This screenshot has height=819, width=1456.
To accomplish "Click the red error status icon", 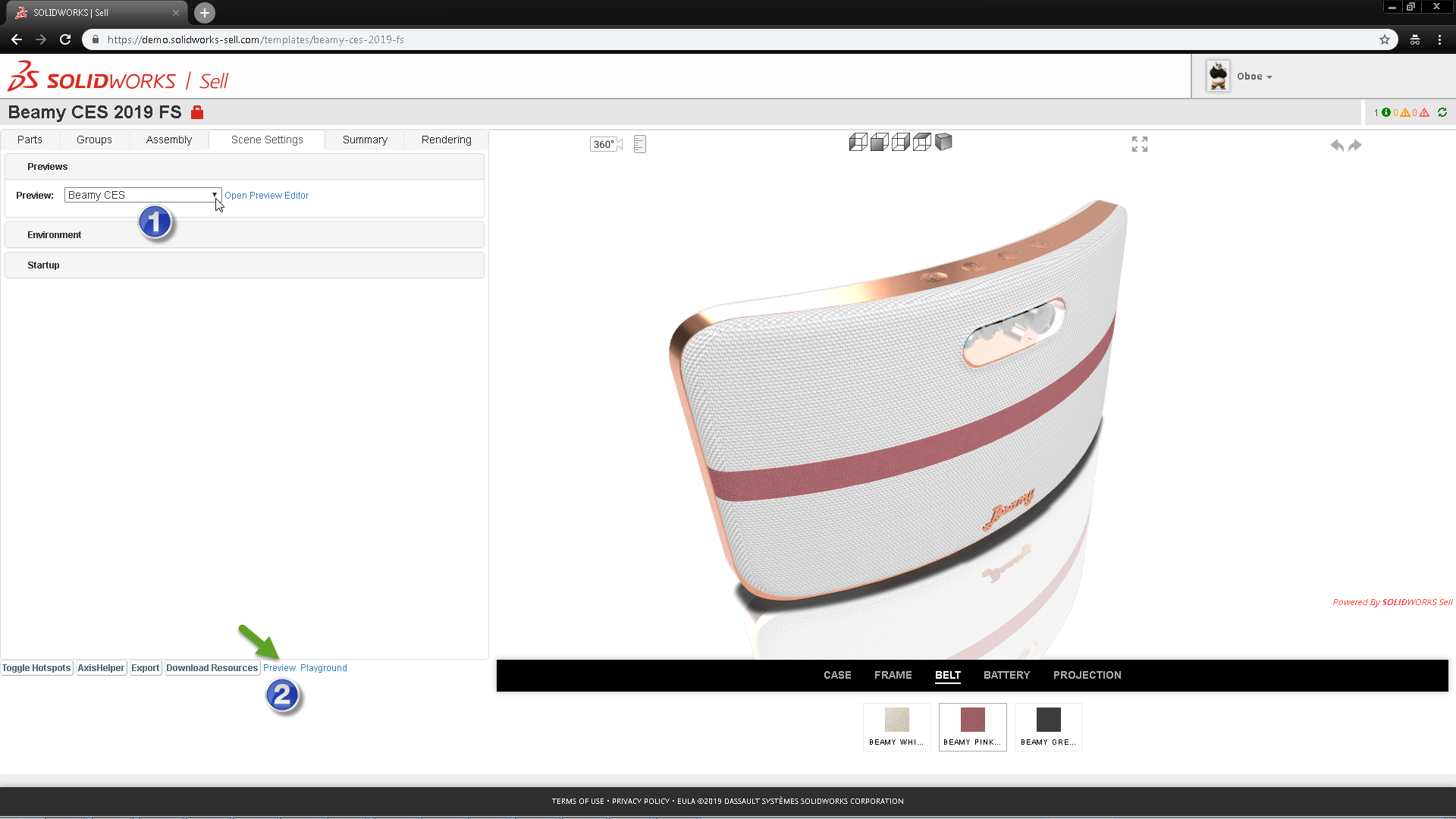I will pyautogui.click(x=1424, y=112).
